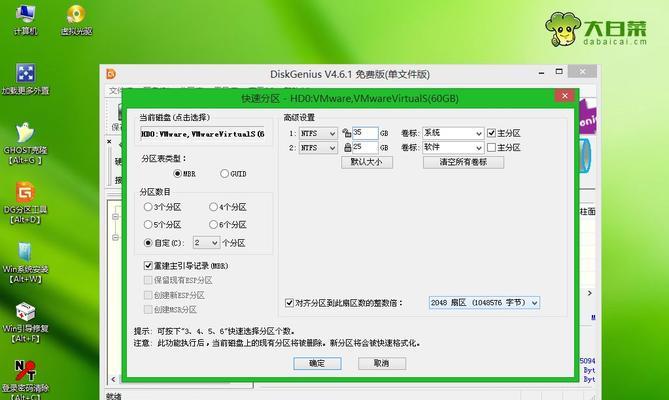Image resolution: width=669 pixels, height=400 pixels.
Task: Click partition 1 size field showing 35
Action: pyautogui.click(x=365, y=133)
